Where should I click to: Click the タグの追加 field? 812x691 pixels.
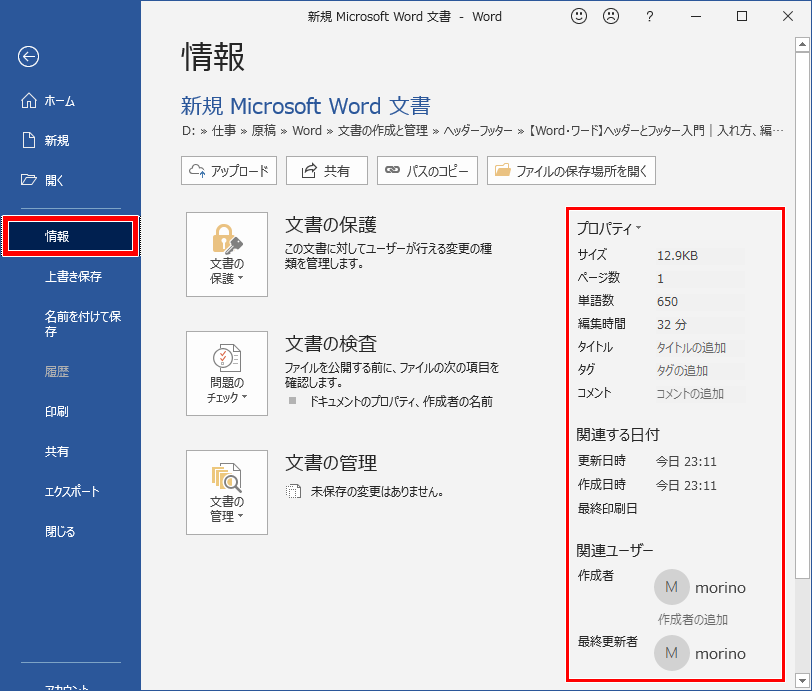700,370
